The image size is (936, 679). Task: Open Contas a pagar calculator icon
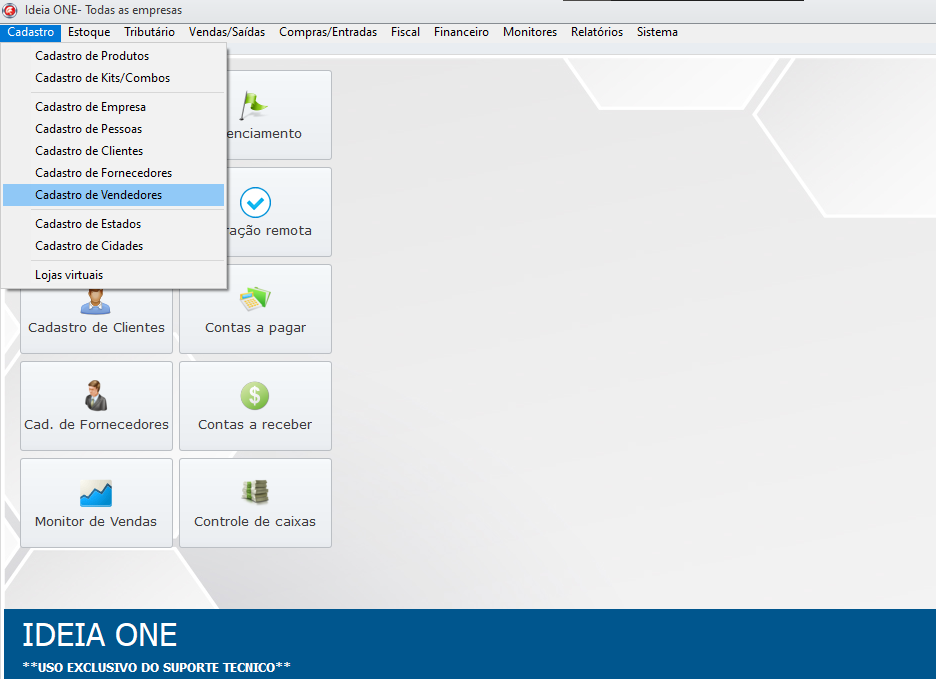point(255,298)
